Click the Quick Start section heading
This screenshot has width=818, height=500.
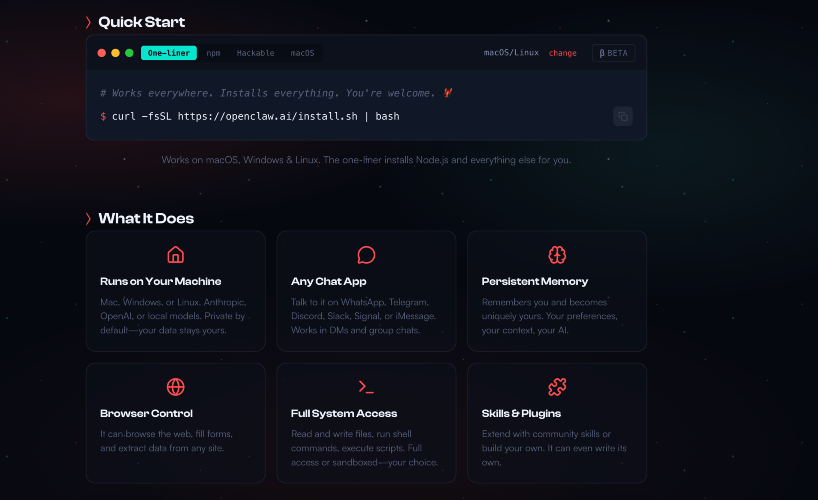(141, 22)
